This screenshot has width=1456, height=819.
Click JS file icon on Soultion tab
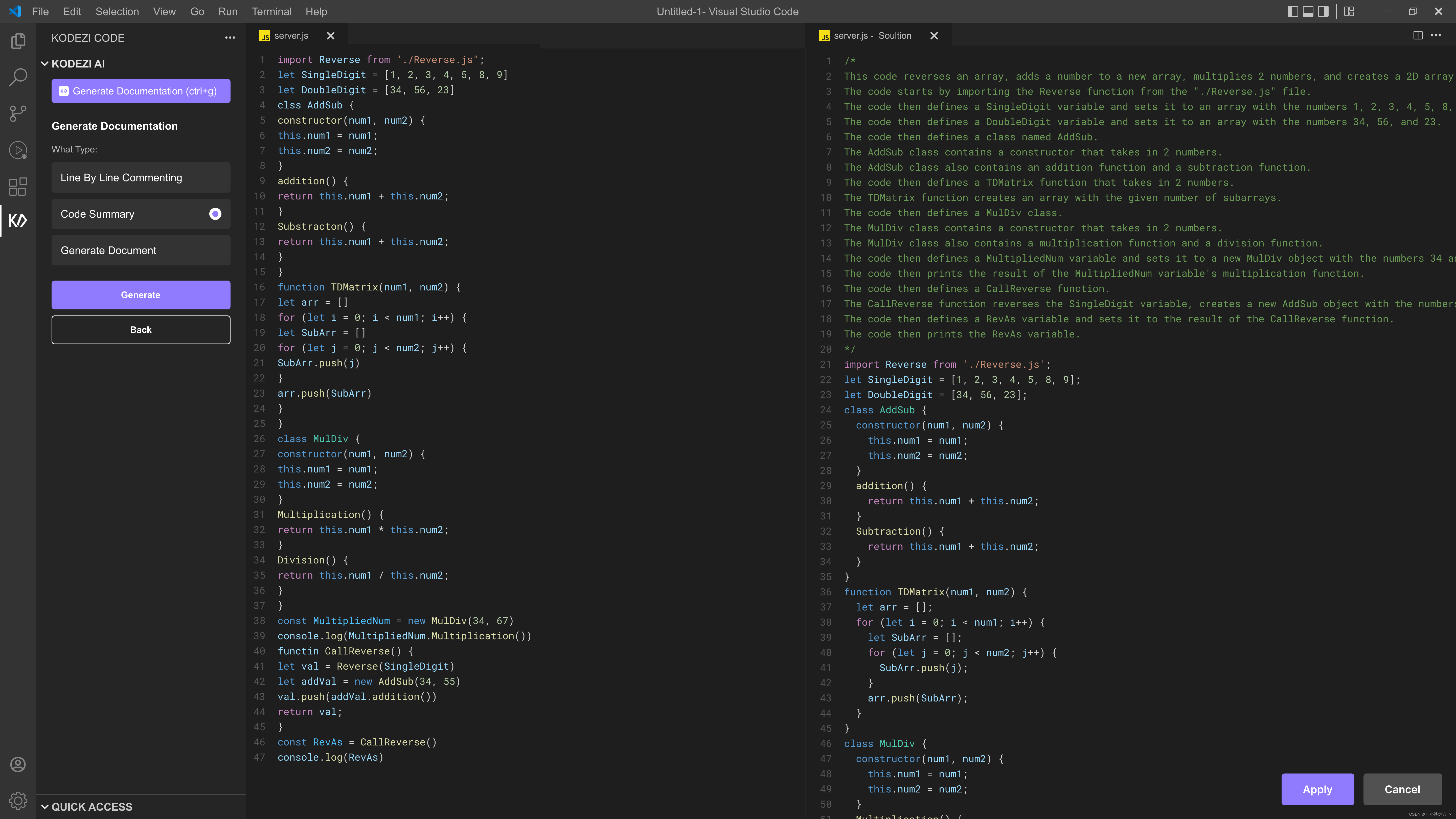[825, 36]
